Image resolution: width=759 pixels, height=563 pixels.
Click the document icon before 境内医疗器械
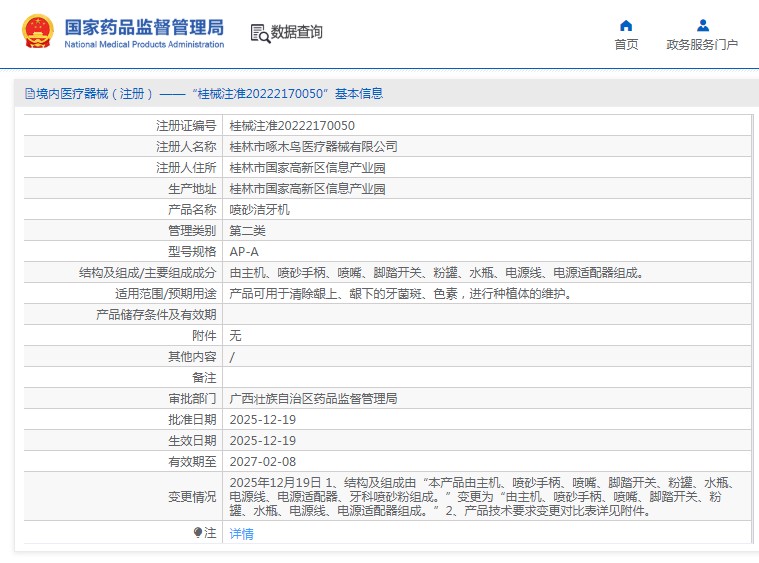pyautogui.click(x=30, y=93)
